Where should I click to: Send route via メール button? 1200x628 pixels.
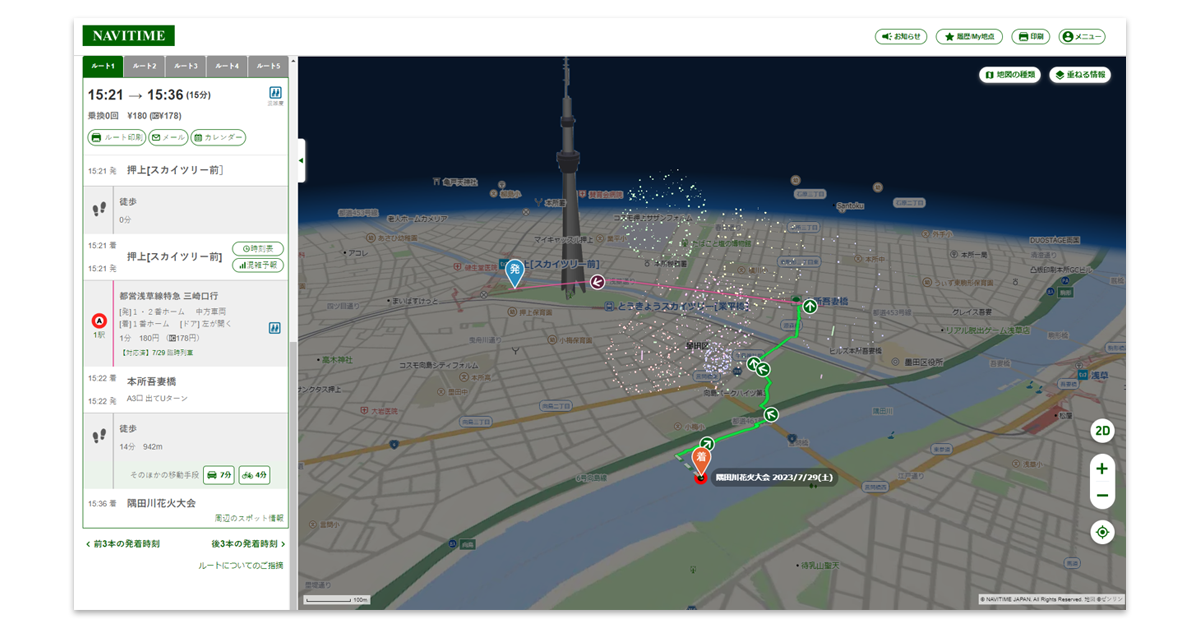(168, 137)
